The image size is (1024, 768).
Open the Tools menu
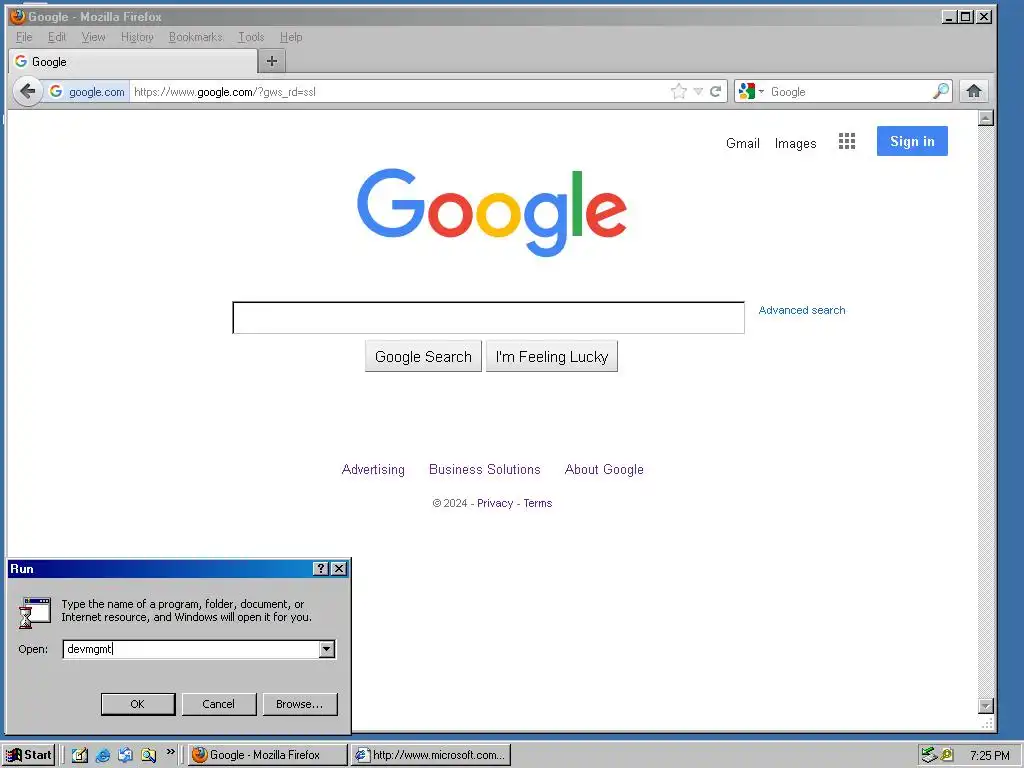[251, 37]
